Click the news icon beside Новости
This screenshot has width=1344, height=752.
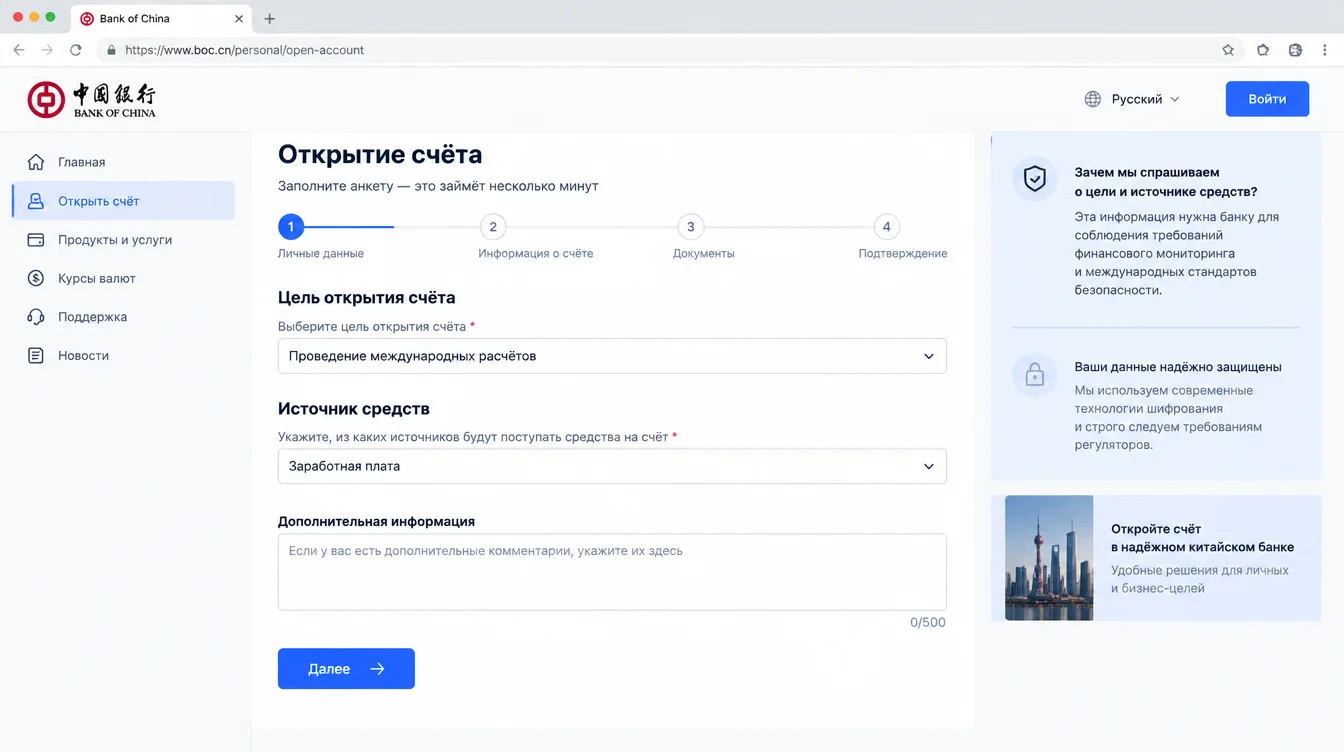(x=36, y=355)
